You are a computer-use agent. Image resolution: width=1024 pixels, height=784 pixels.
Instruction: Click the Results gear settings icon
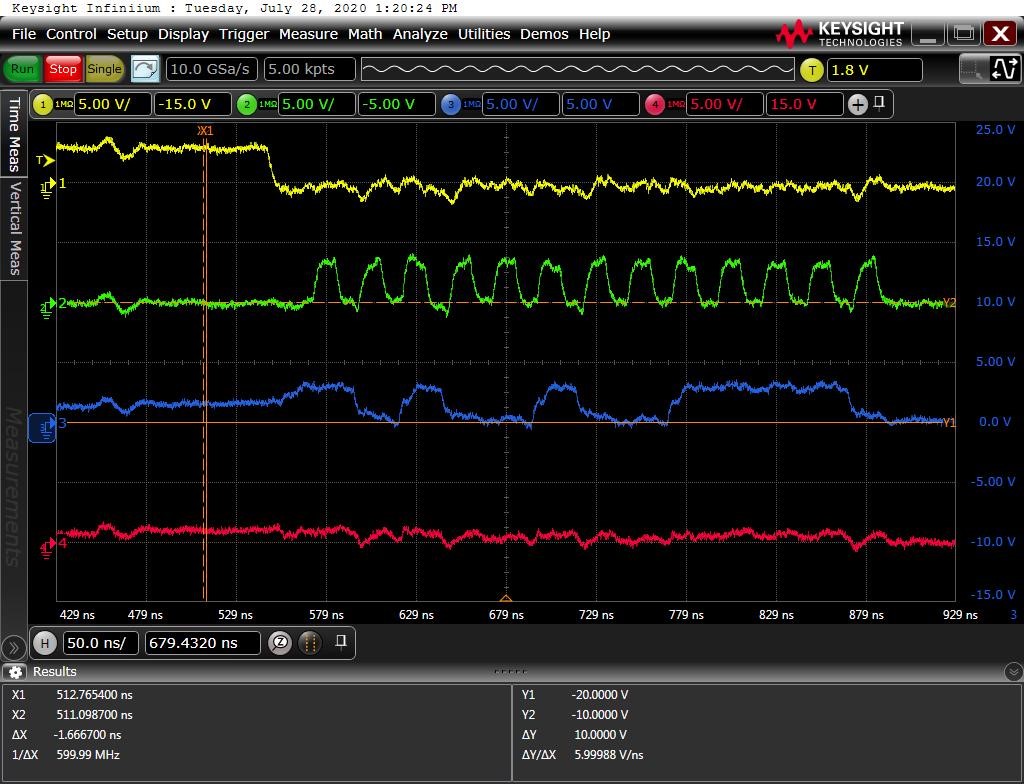click(x=15, y=672)
